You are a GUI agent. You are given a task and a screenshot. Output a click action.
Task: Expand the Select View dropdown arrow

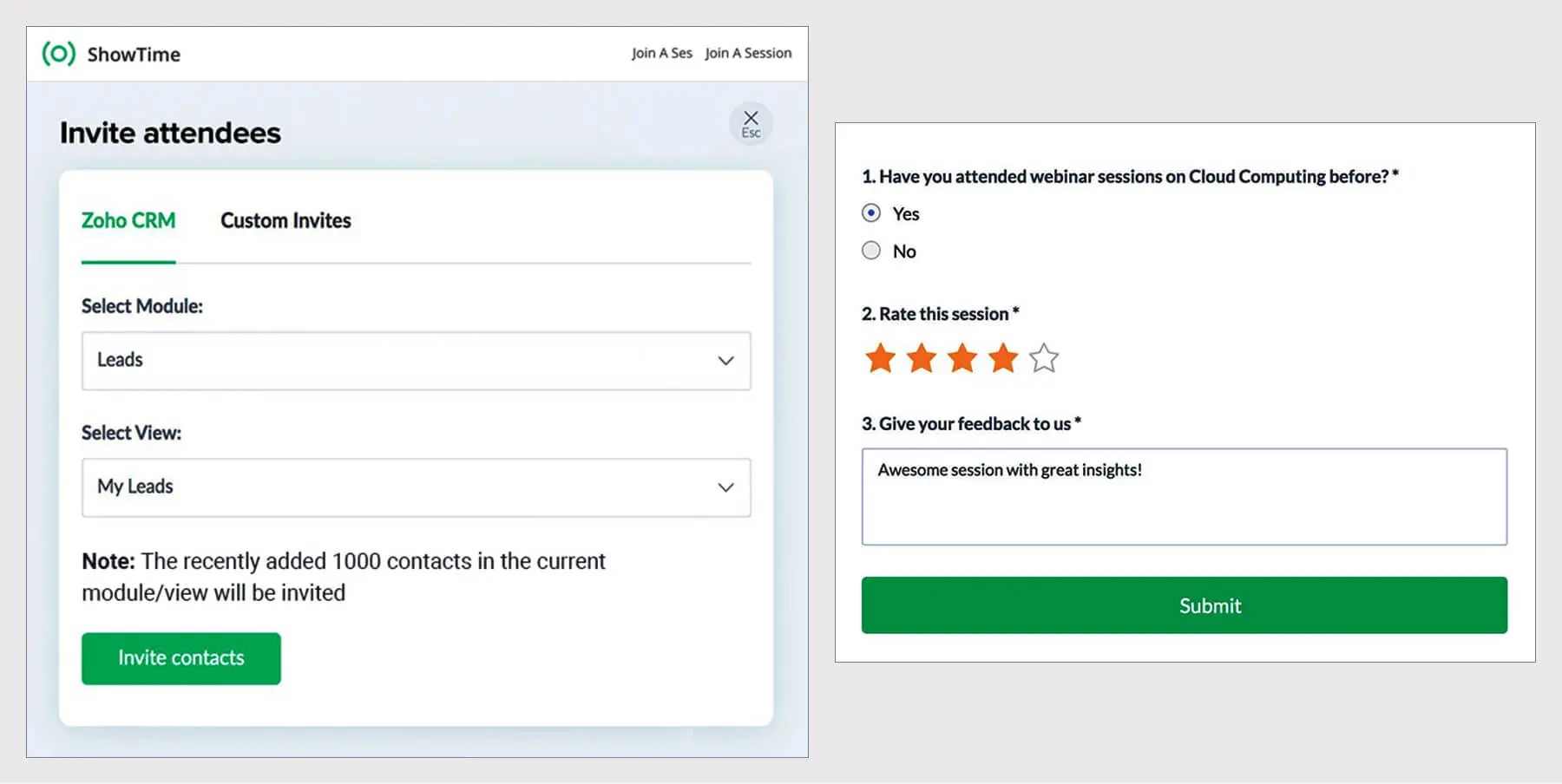tap(725, 487)
